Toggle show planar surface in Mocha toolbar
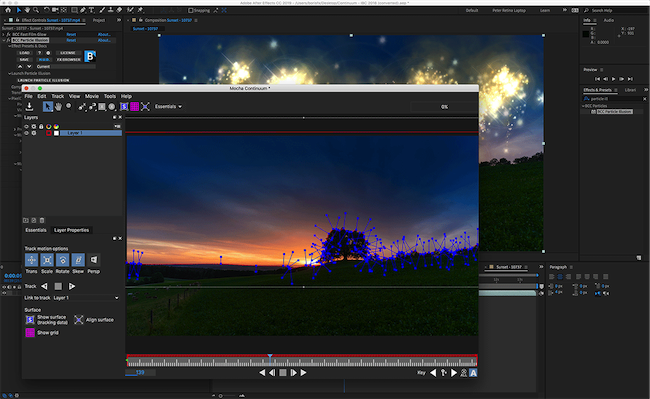The image size is (650, 399). 124,107
